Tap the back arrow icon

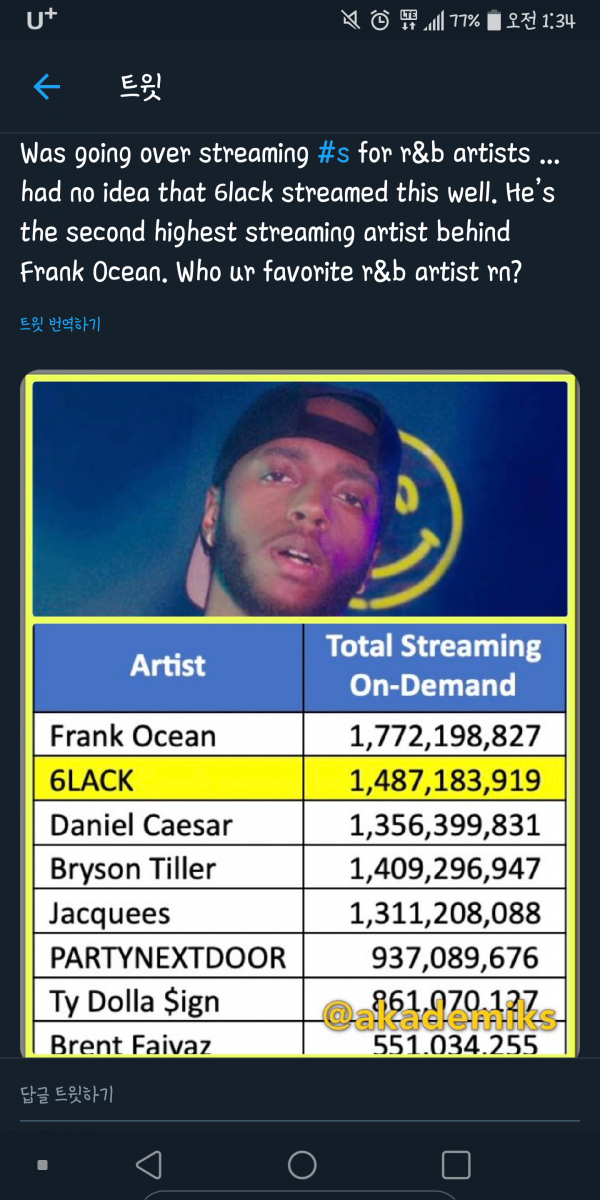47,87
